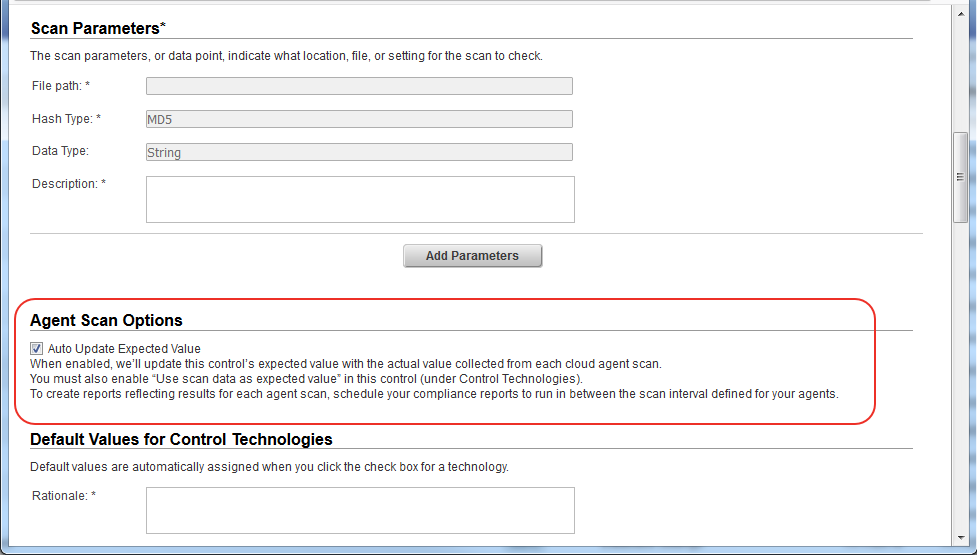Click the Description label
The width and height of the screenshot is (977, 555).
click(65, 184)
